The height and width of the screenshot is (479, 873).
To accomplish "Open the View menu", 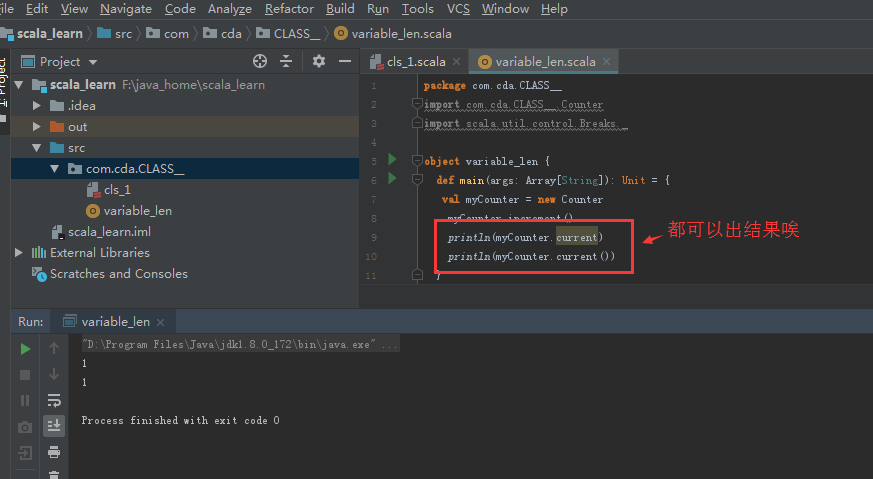I will 74,9.
